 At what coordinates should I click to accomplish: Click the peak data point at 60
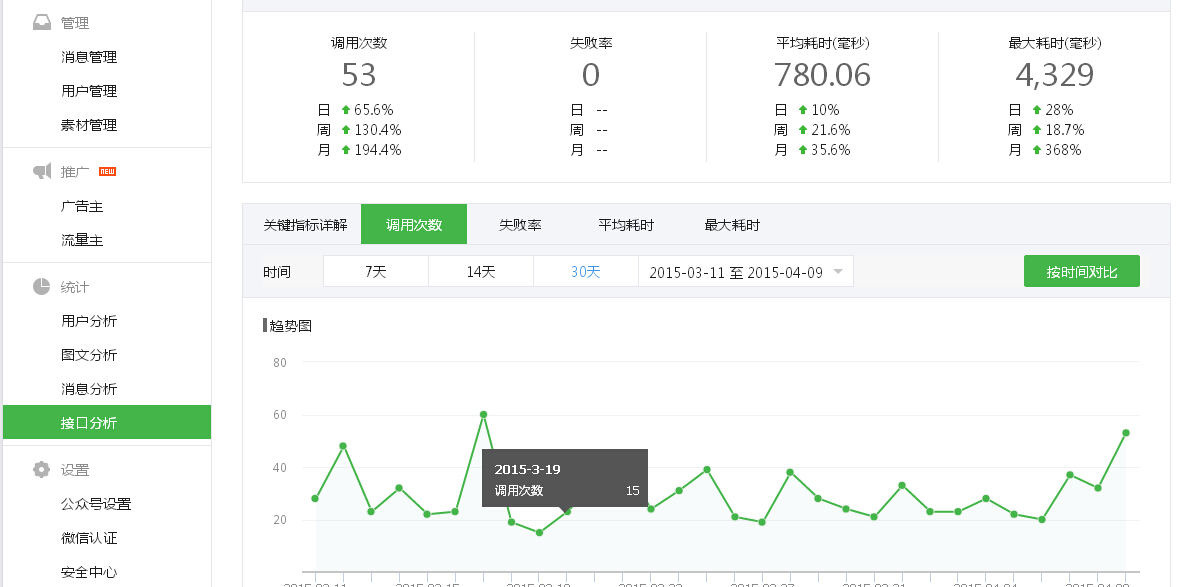click(483, 414)
